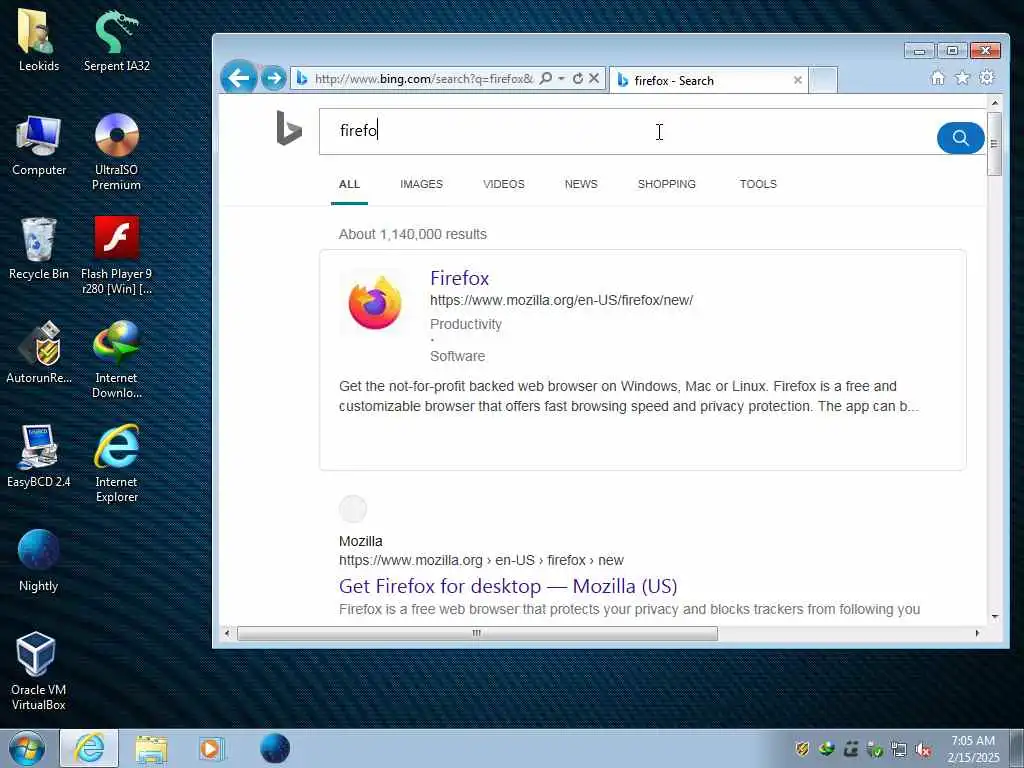Click the Bing logo
1024x768 pixels.
coord(289,128)
